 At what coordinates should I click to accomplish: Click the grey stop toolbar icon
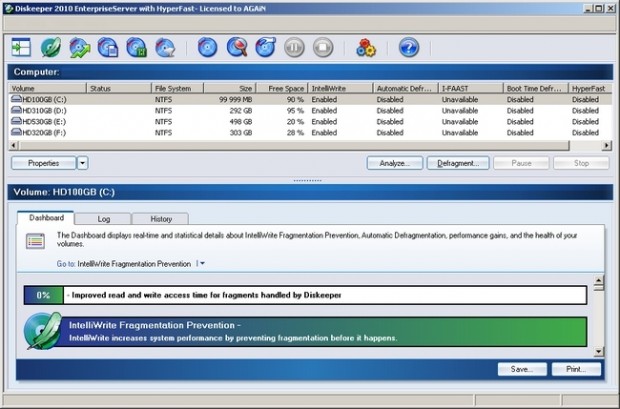[323, 47]
